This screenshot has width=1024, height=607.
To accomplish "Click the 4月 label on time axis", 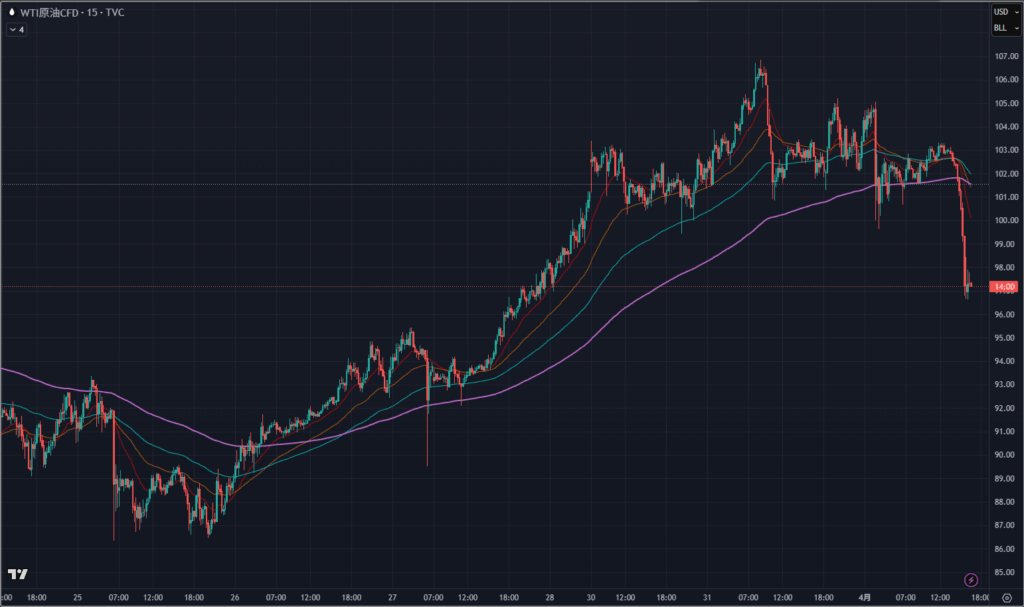I will [x=866, y=597].
